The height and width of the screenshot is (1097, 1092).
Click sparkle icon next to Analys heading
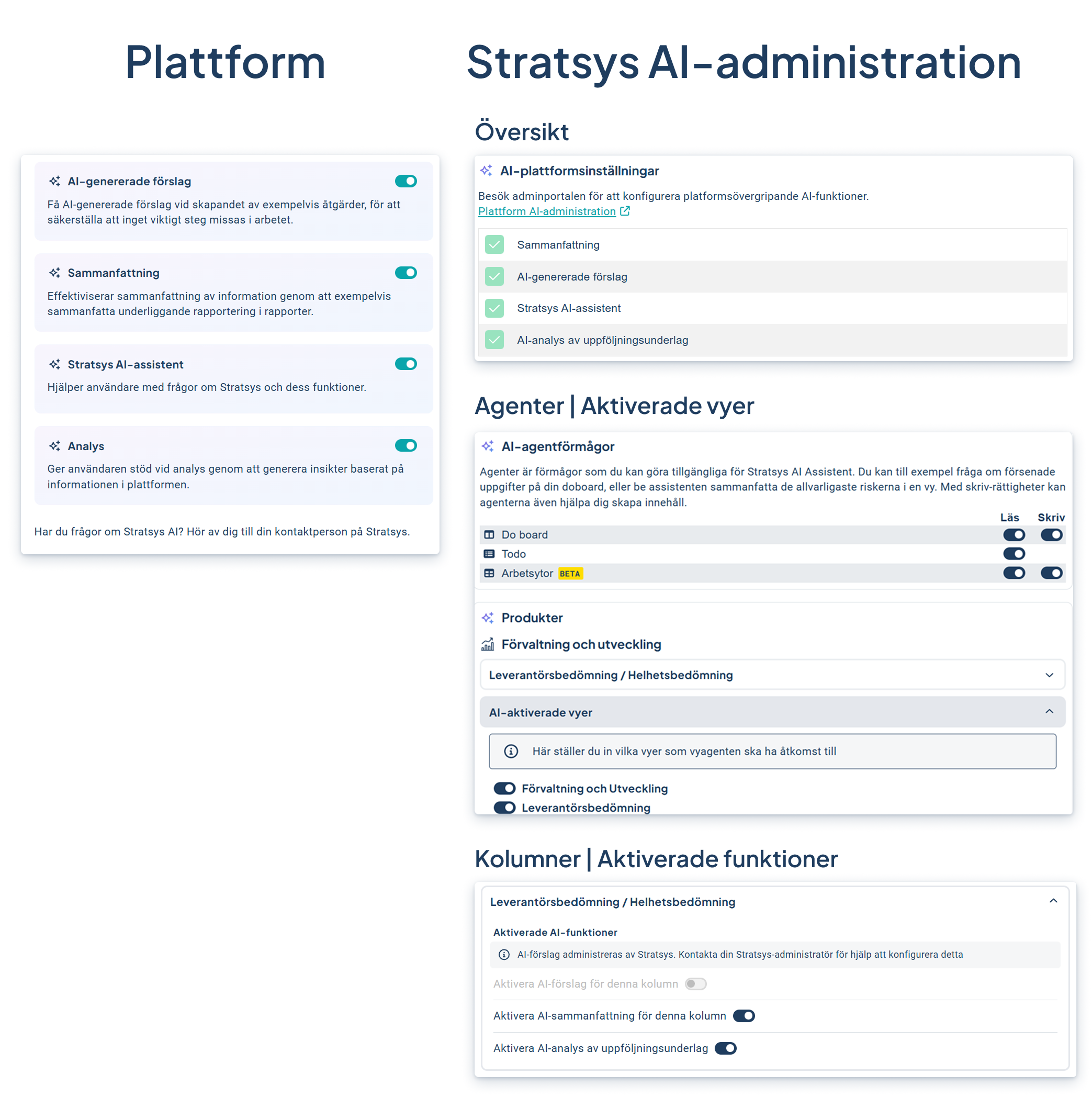(x=54, y=446)
